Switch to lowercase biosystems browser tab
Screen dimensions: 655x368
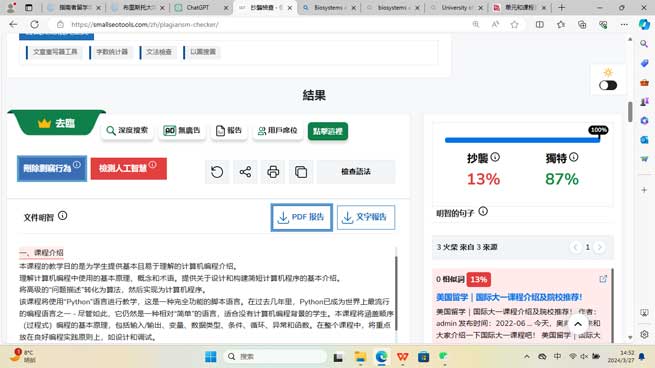point(392,8)
